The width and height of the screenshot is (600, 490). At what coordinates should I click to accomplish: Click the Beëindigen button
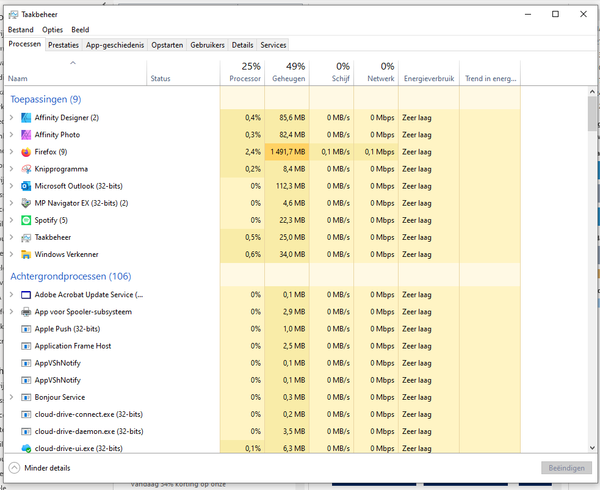click(565, 468)
